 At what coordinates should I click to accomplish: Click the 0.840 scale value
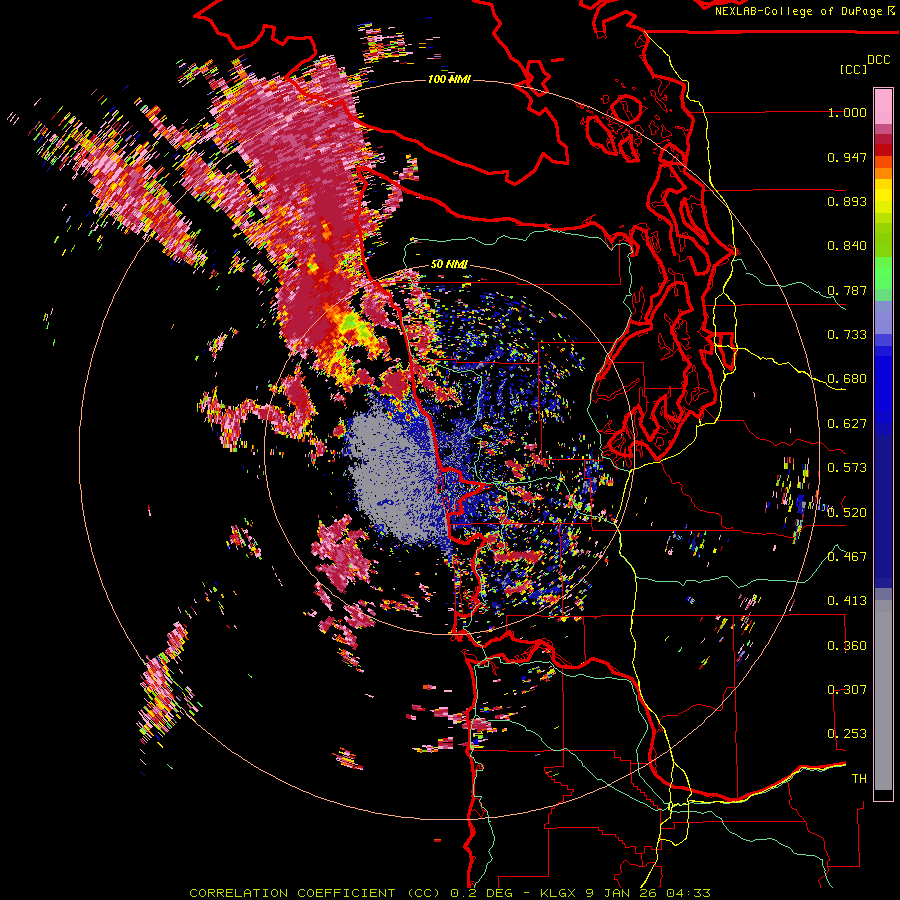point(847,246)
